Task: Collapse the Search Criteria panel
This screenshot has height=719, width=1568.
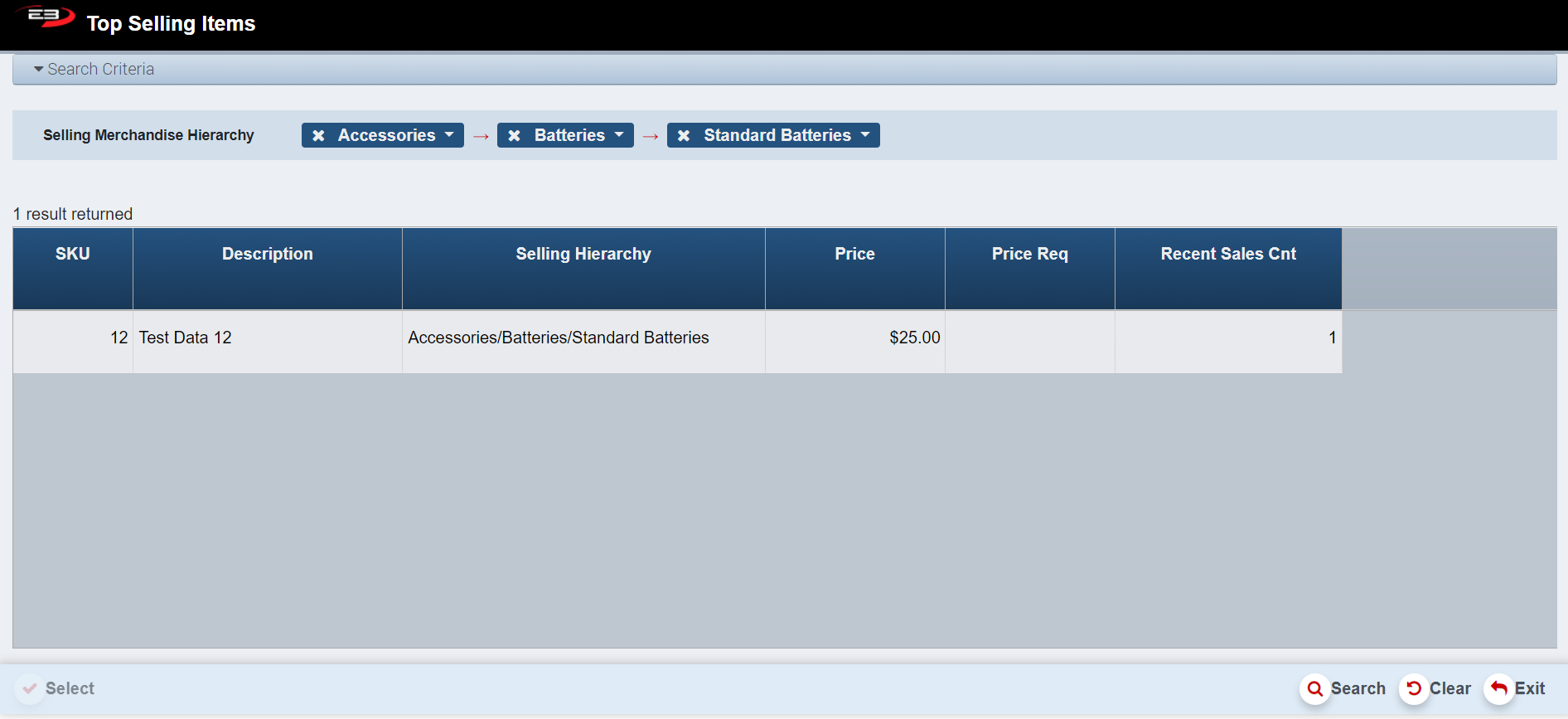Action: (39, 70)
